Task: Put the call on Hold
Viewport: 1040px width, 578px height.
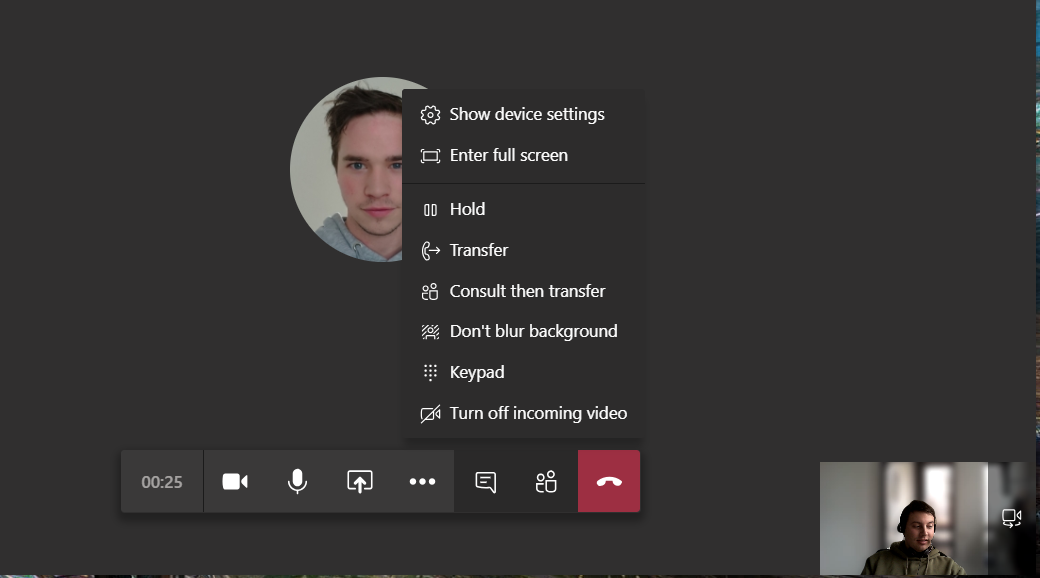Action: (467, 209)
